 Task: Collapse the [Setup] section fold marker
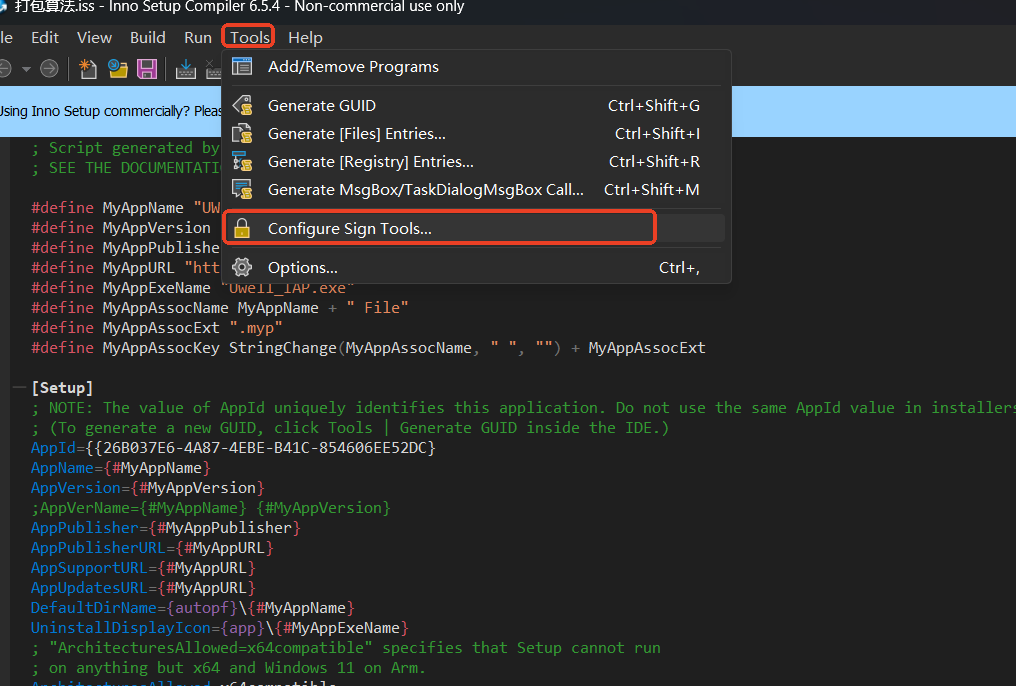point(19,388)
